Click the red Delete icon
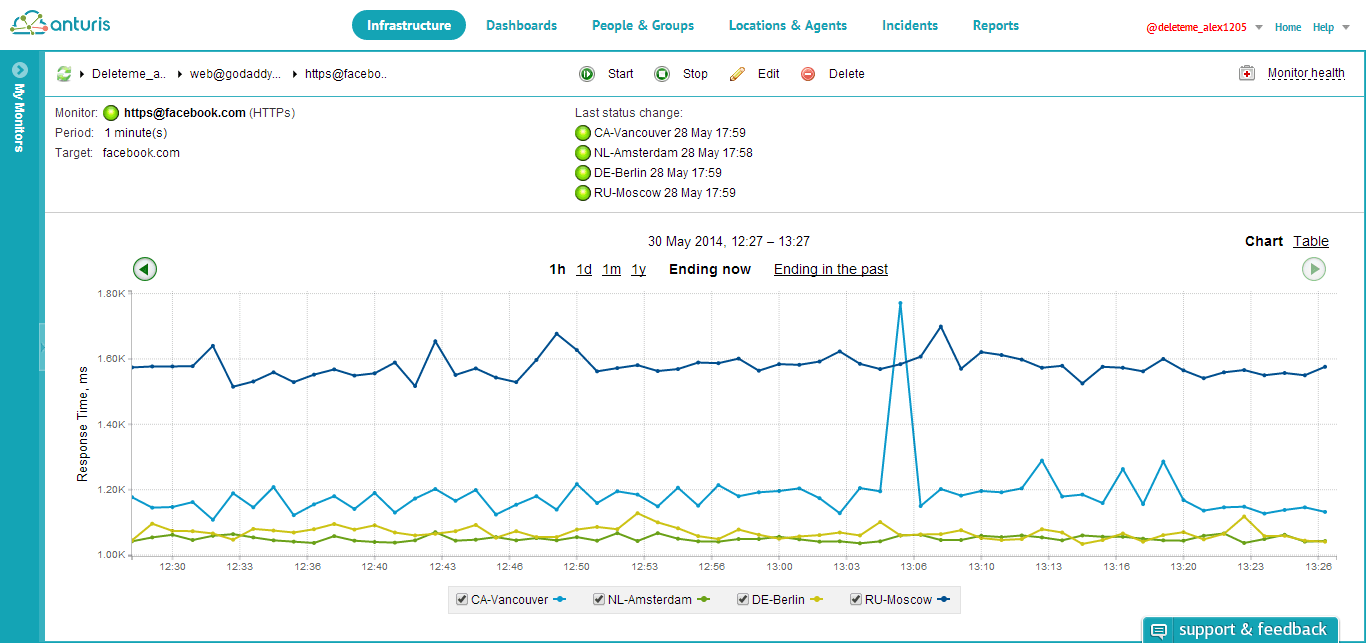Image resolution: width=1366 pixels, height=643 pixels. pos(808,74)
